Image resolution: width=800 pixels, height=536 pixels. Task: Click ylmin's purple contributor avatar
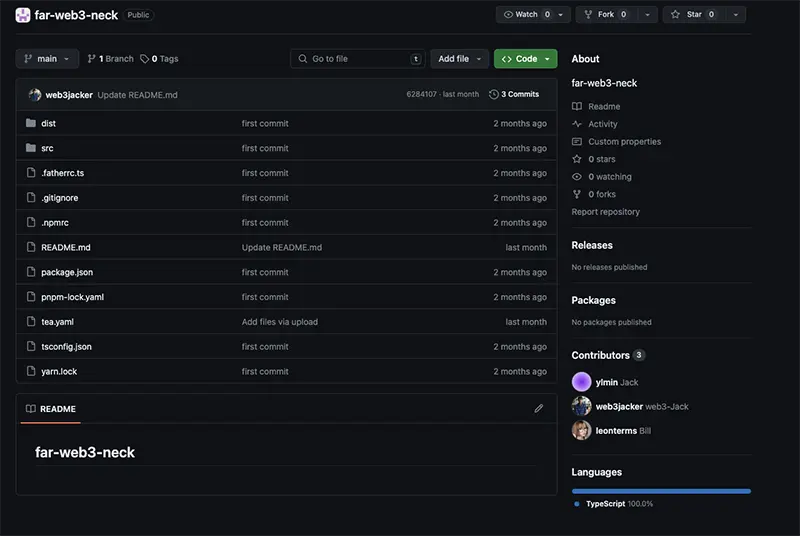[581, 381]
